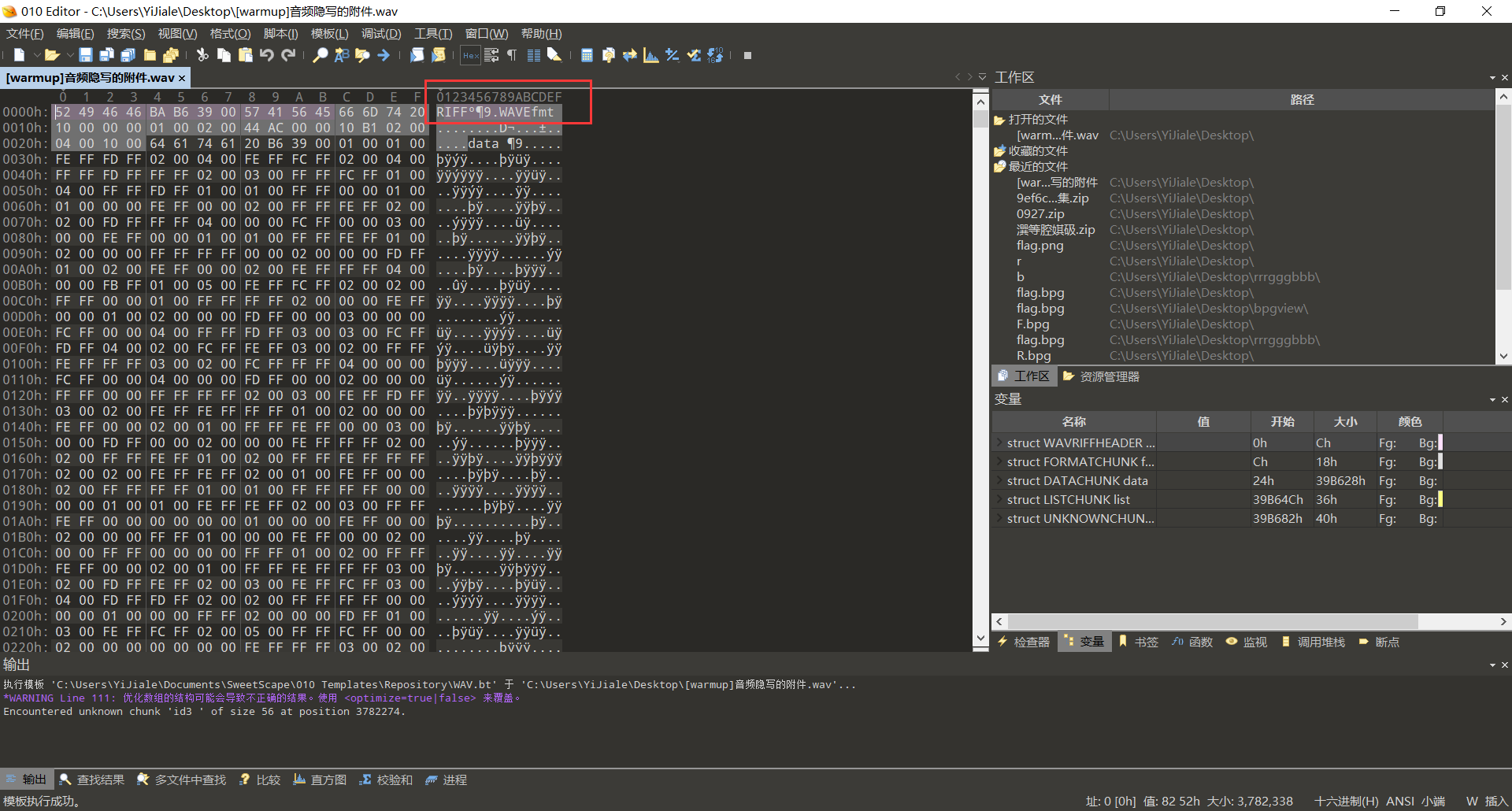Collapse the 打开的文件 folder in workspace
The image size is (1512, 811).
click(x=999, y=120)
